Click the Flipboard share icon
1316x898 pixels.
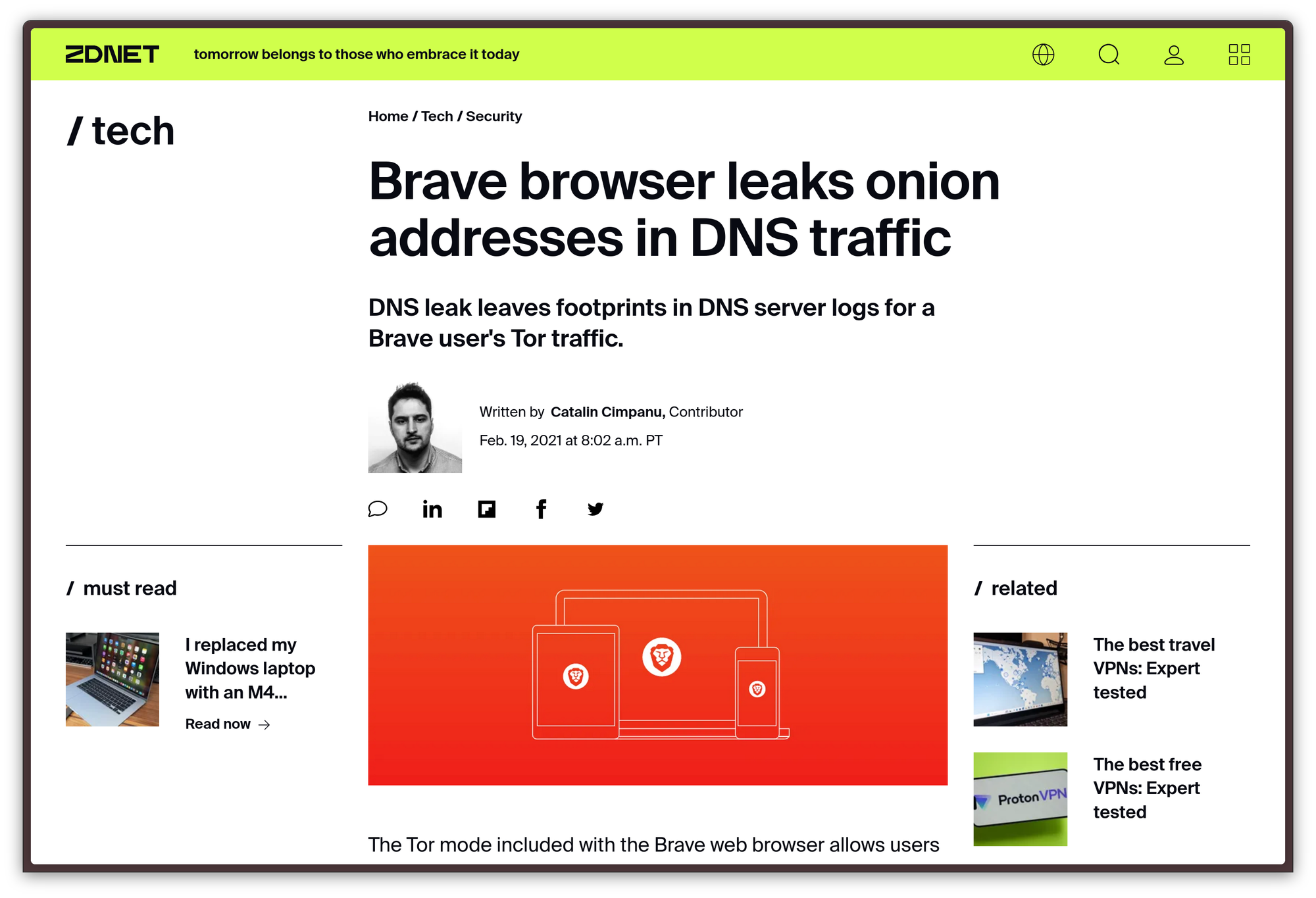pyautogui.click(x=487, y=508)
